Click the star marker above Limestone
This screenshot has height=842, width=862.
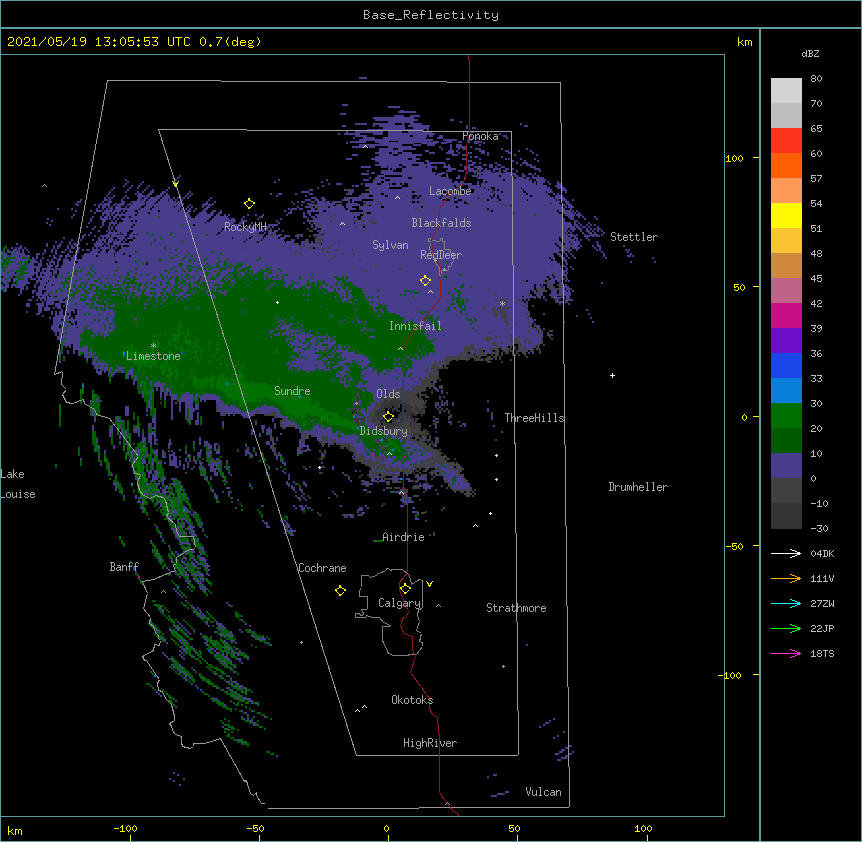click(153, 346)
